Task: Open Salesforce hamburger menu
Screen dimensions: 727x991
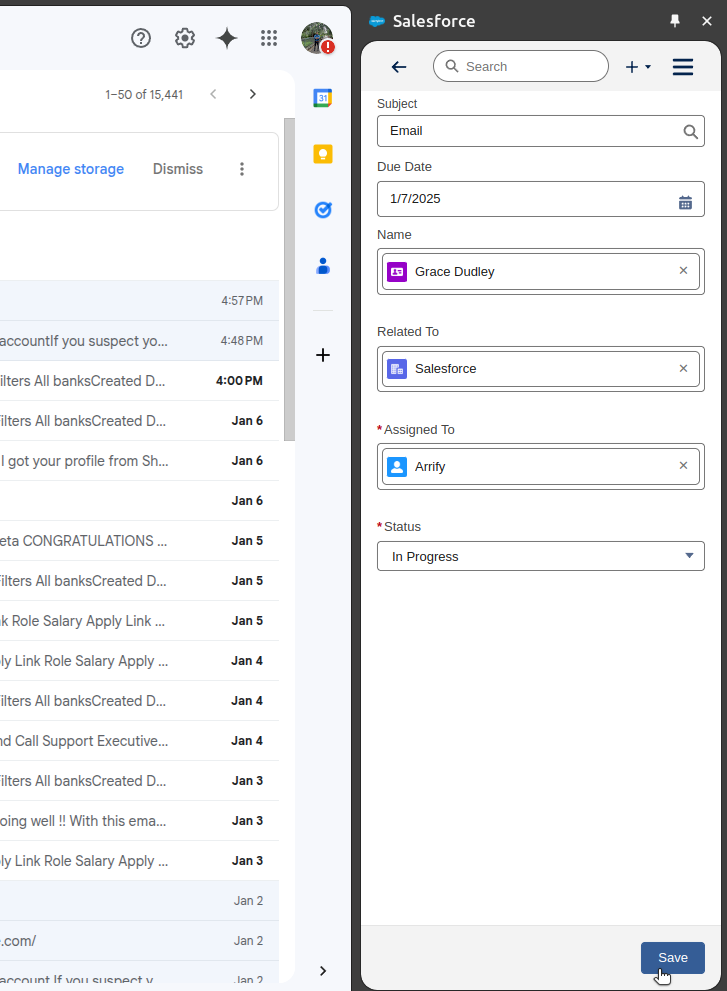Action: click(683, 67)
